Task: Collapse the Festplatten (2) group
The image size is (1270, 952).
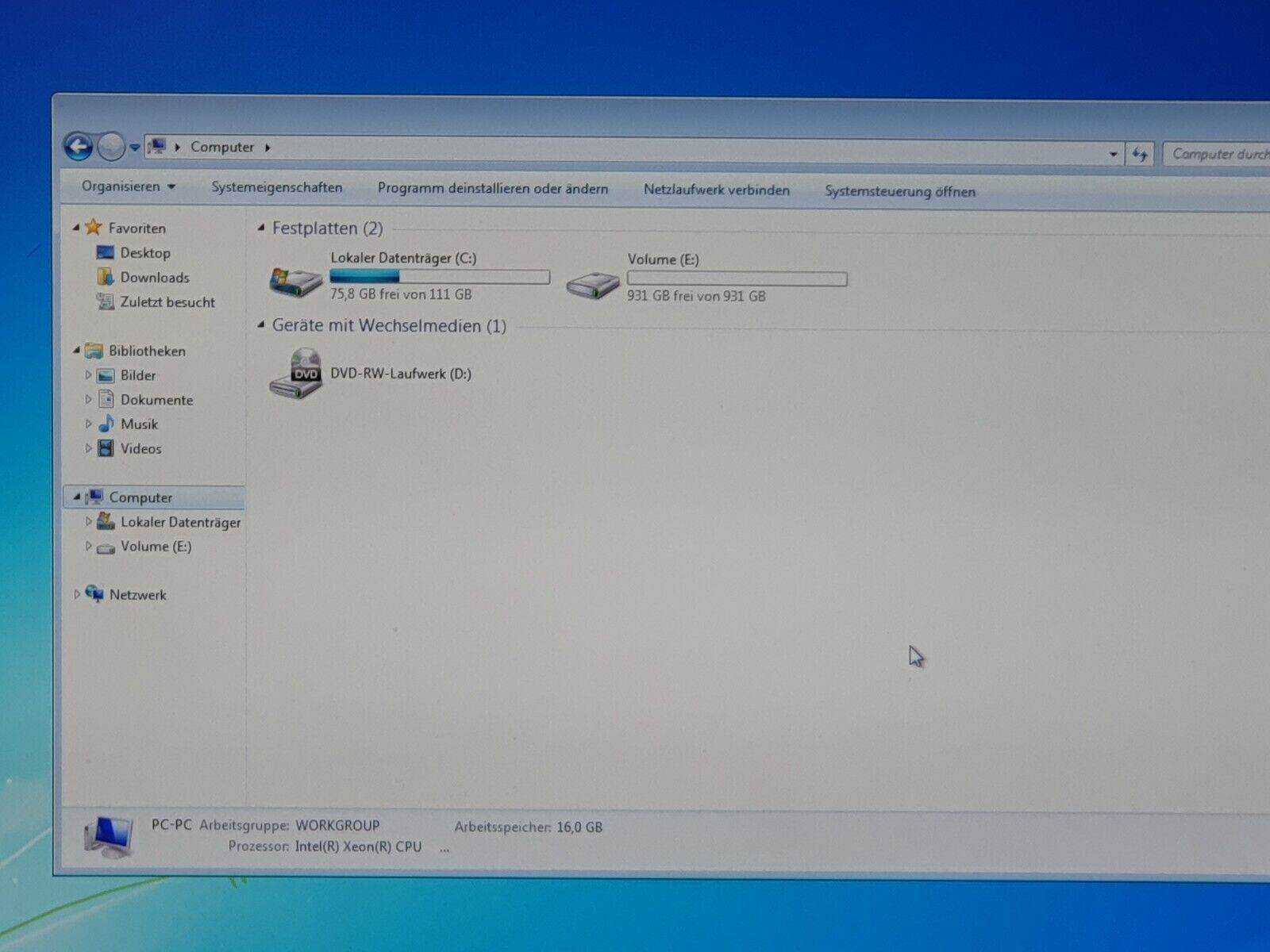Action: [x=261, y=228]
